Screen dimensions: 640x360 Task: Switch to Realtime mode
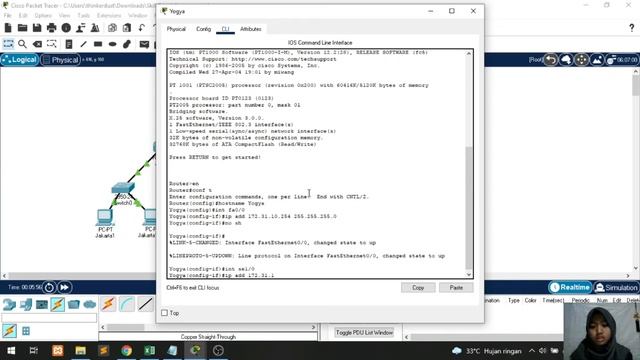(x=570, y=287)
